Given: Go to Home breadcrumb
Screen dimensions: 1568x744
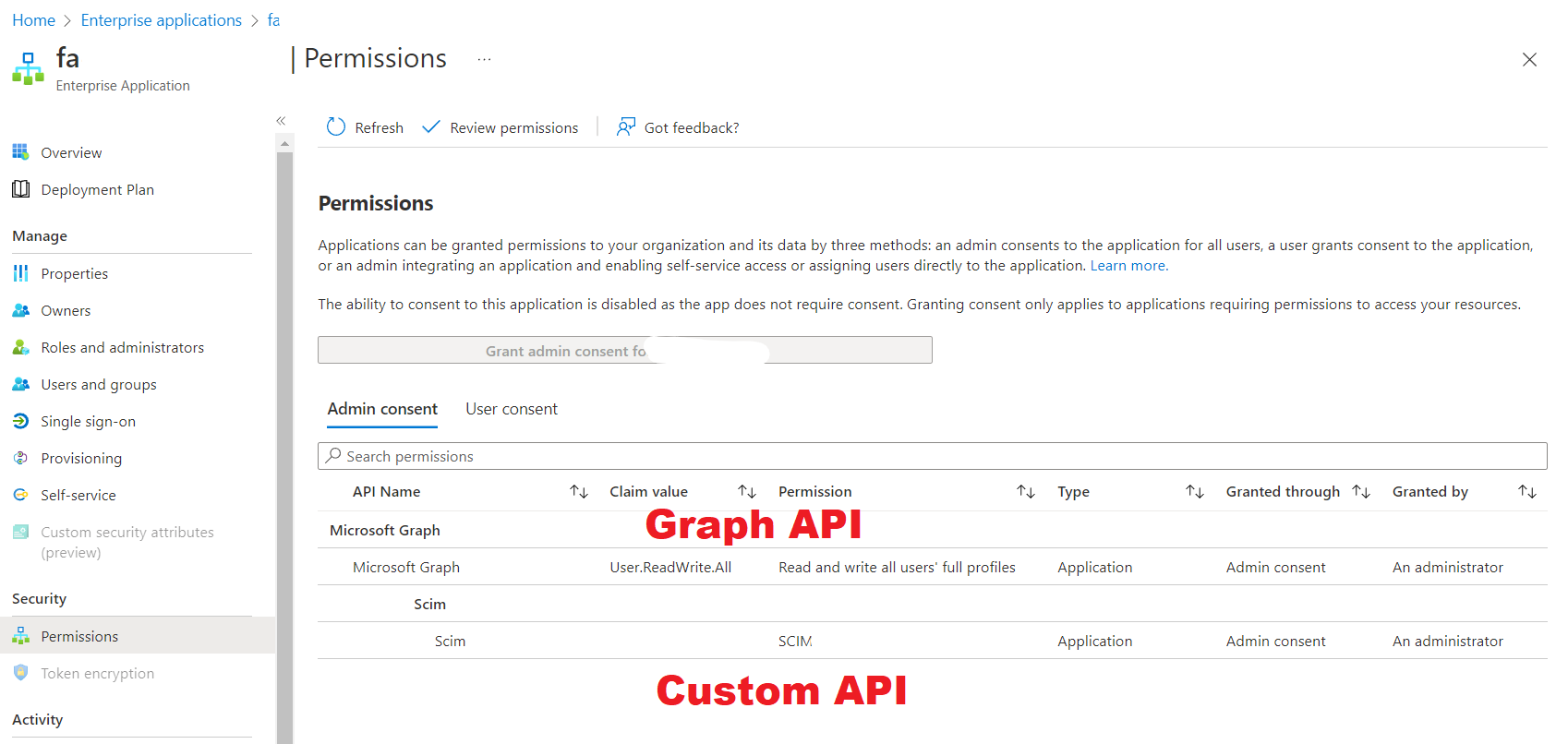Looking at the screenshot, I should (x=33, y=20).
